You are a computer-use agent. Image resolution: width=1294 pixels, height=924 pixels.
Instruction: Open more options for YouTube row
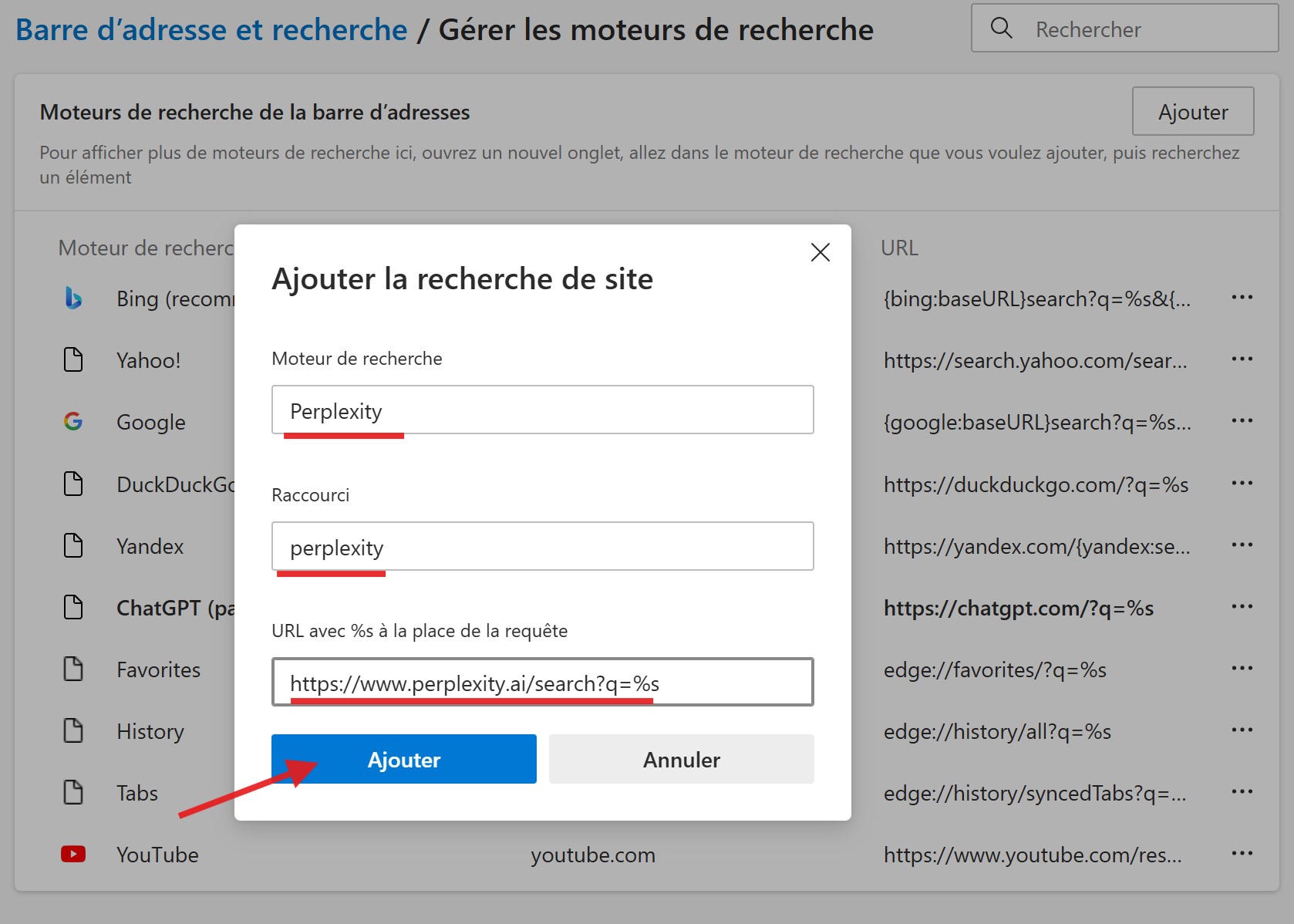pos(1242,853)
